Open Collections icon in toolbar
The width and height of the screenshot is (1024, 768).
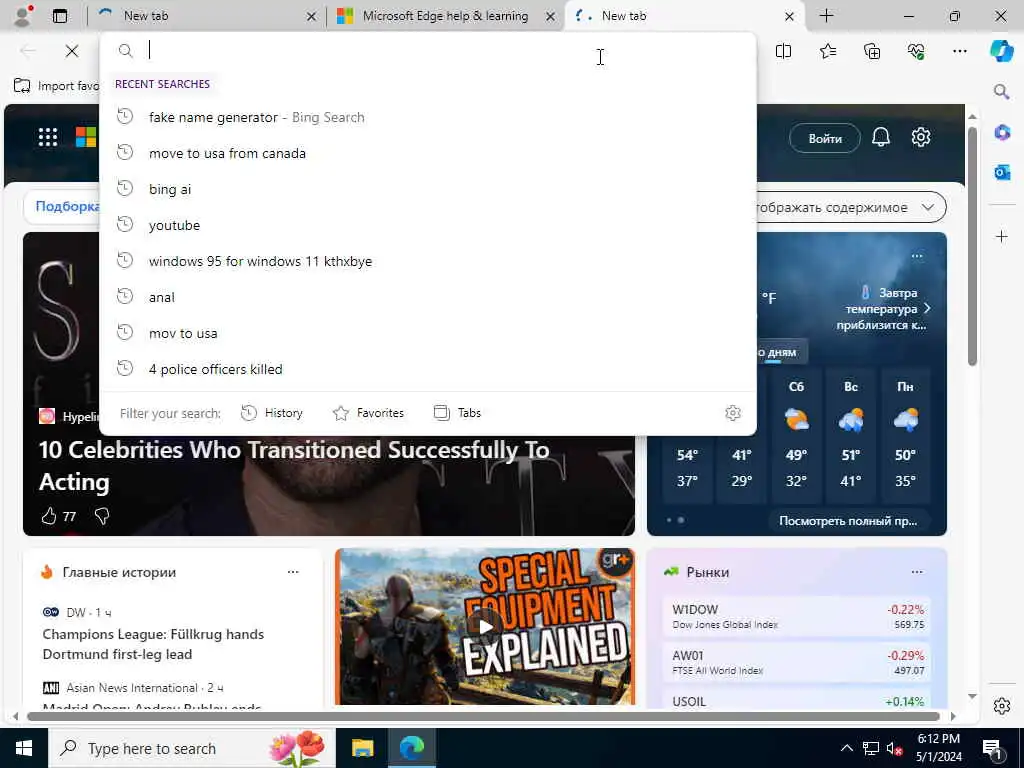tap(872, 51)
